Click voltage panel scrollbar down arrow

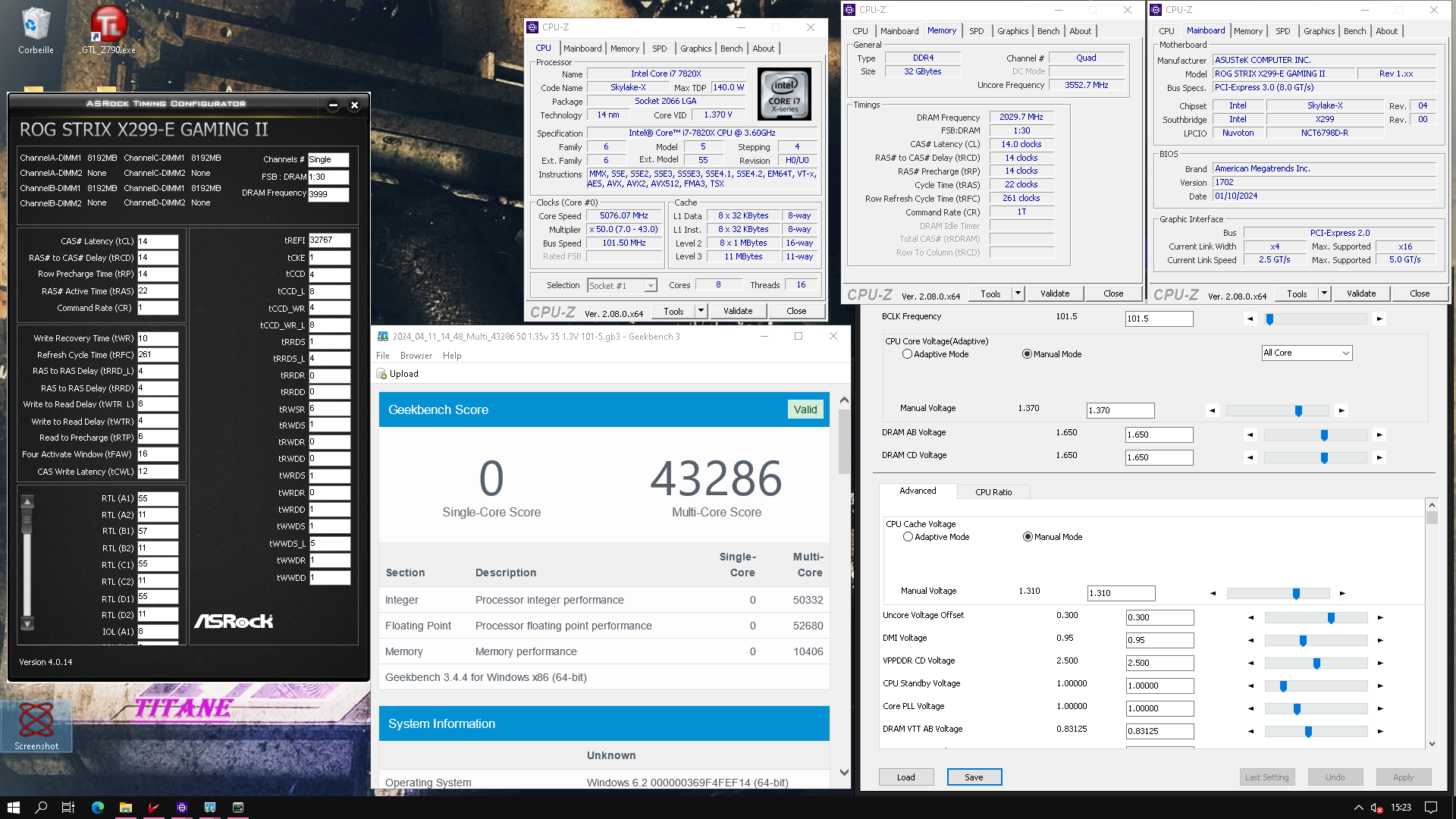[1432, 744]
